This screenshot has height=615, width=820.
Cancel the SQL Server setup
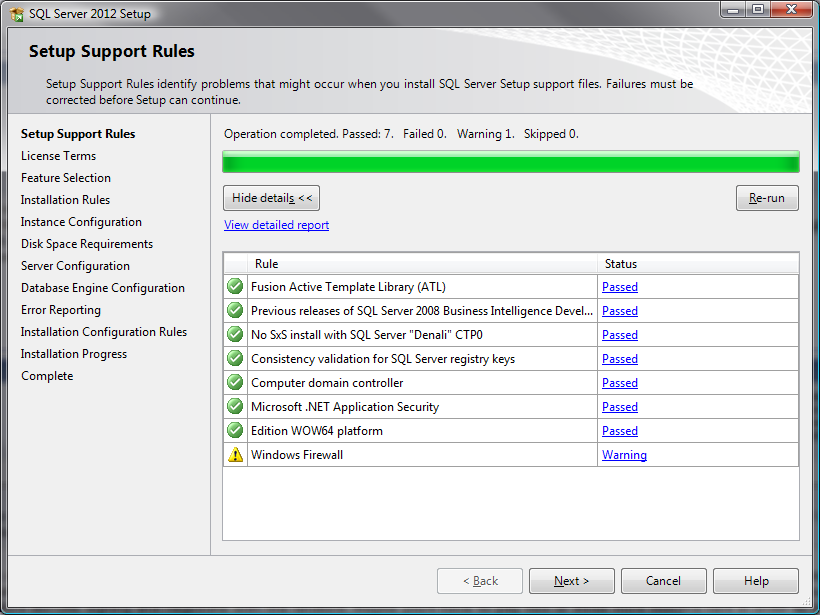[x=664, y=581]
